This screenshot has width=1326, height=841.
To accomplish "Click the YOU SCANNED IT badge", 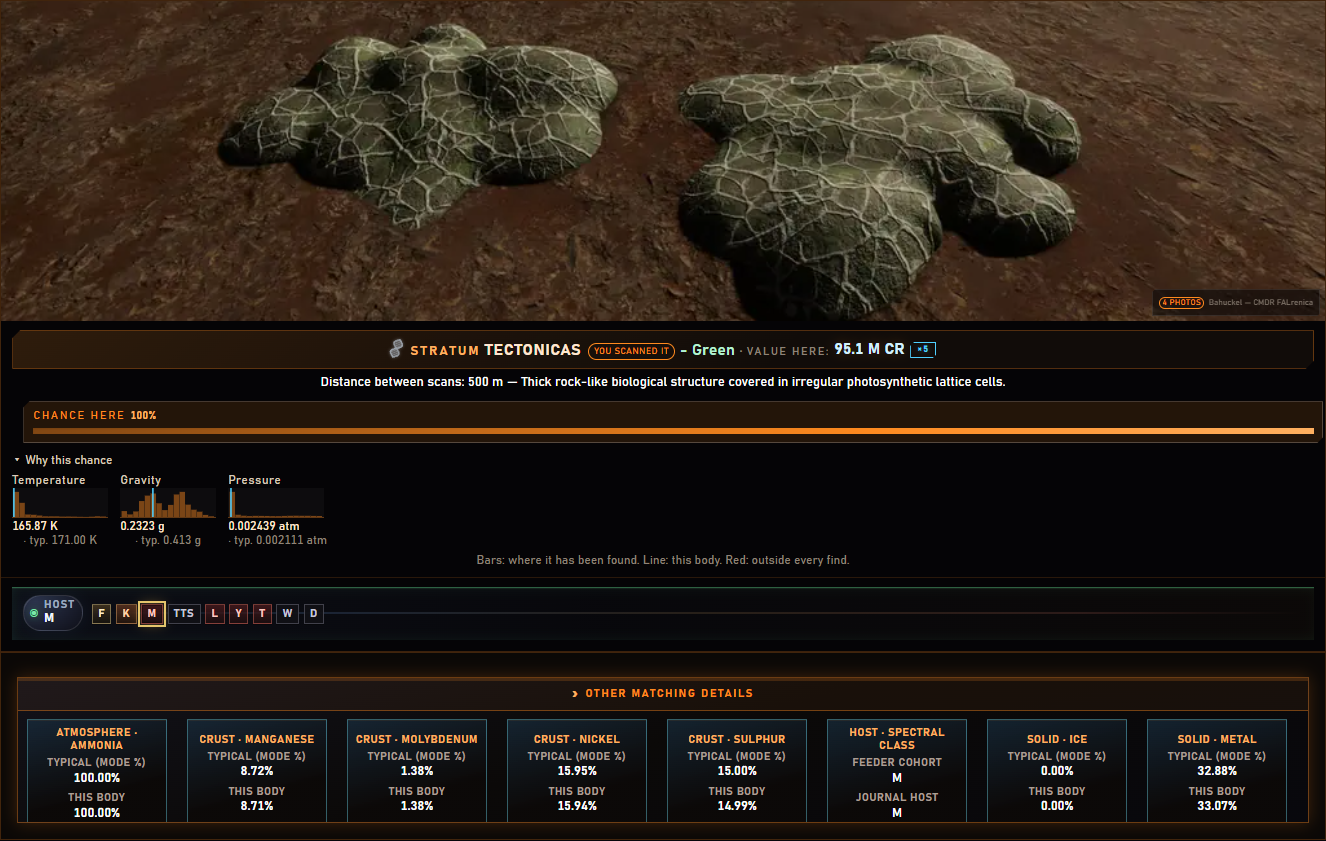I will pos(630,351).
